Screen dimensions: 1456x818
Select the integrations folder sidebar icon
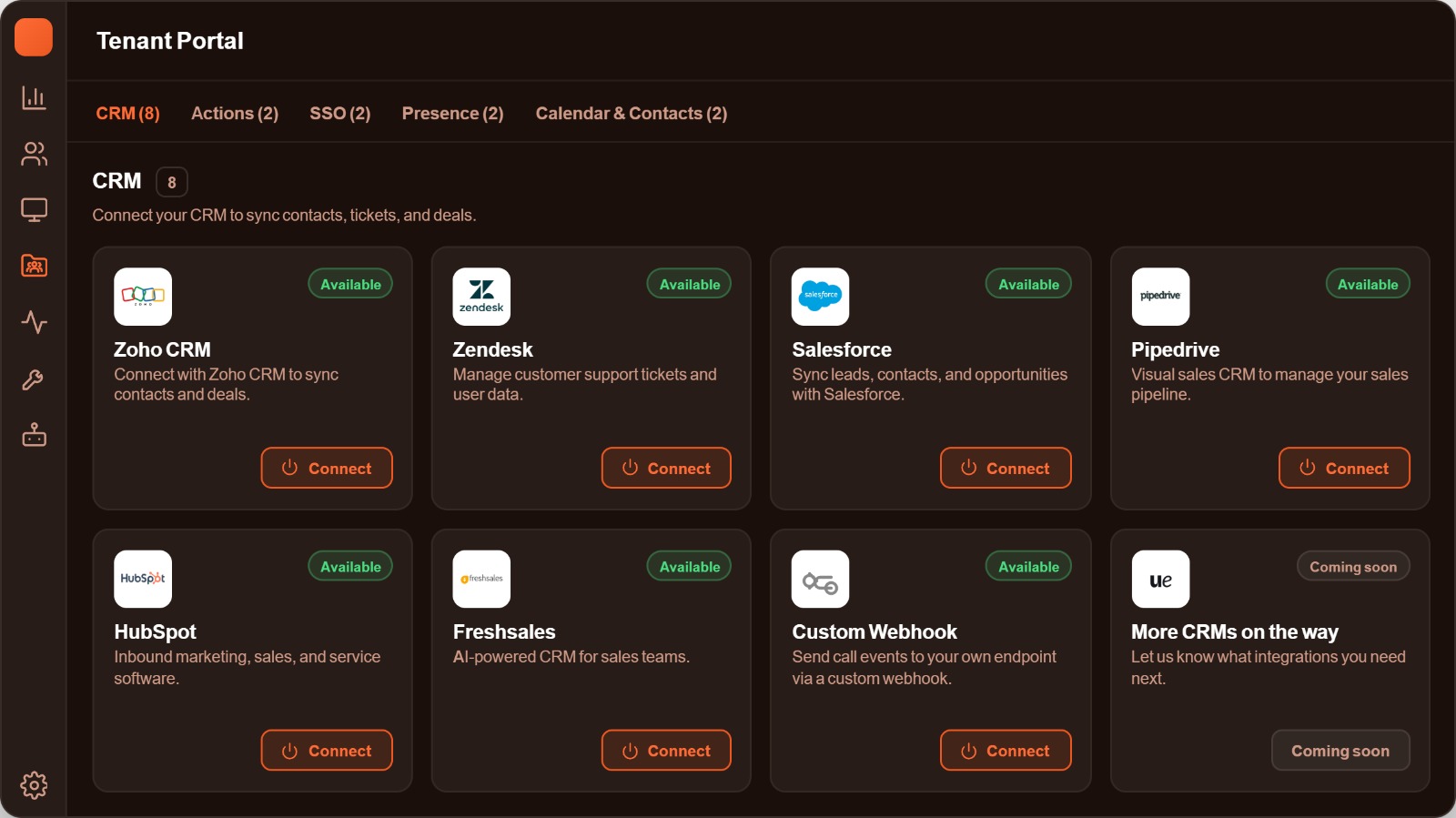(34, 266)
